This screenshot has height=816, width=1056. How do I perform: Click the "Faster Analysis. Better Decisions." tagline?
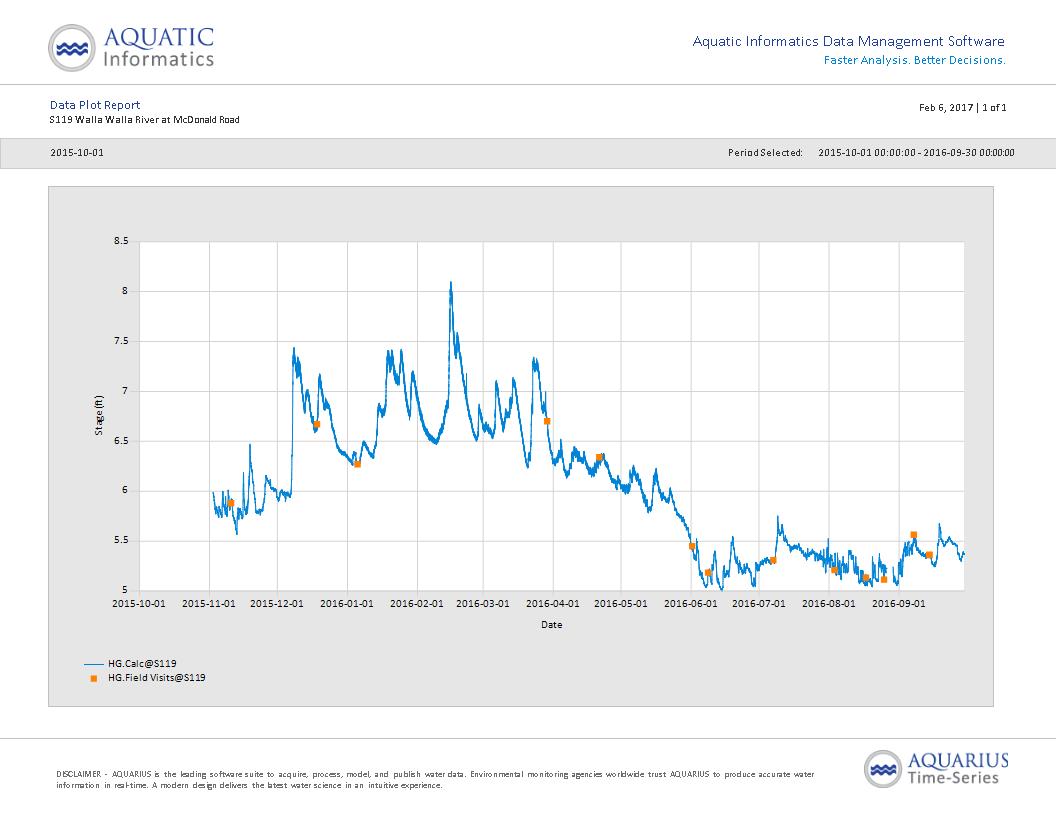[x=915, y=61]
